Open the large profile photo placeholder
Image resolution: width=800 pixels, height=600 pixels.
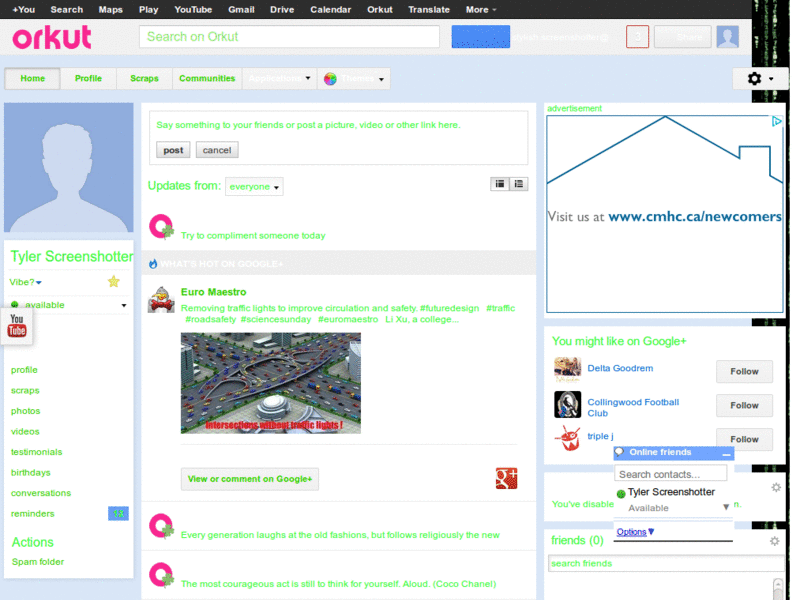(69, 167)
